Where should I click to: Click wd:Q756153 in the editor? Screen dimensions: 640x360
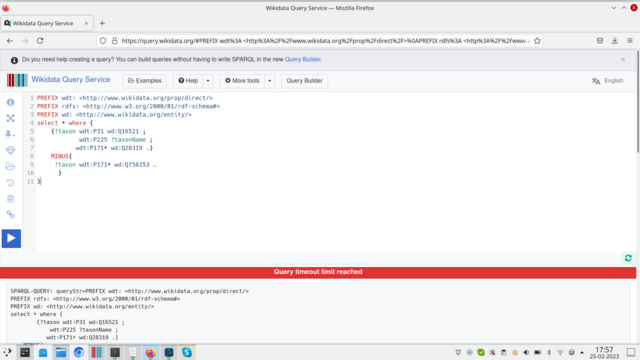pos(131,164)
